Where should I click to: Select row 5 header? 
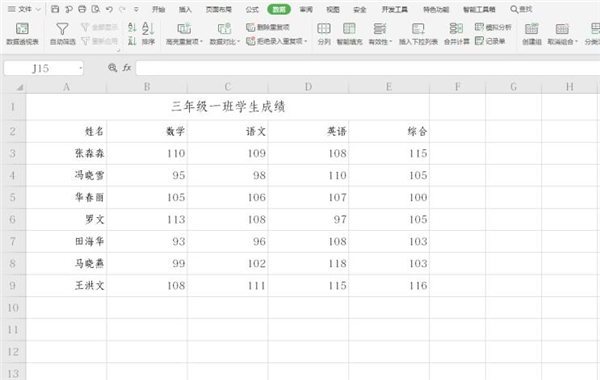(13, 197)
